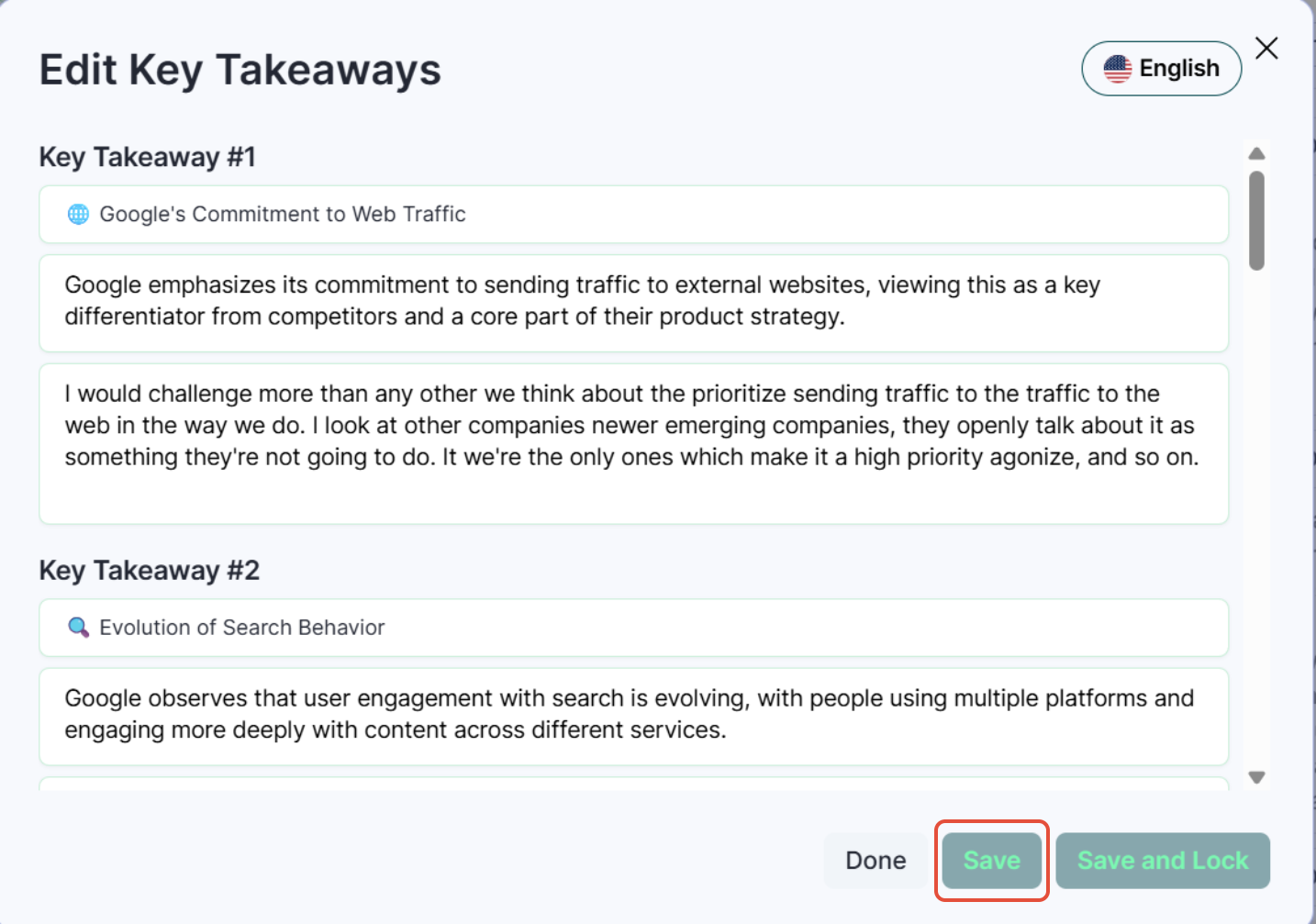Viewport: 1316px width, 924px height.
Task: Select the Key Takeaway #1 heading
Action: click(147, 158)
